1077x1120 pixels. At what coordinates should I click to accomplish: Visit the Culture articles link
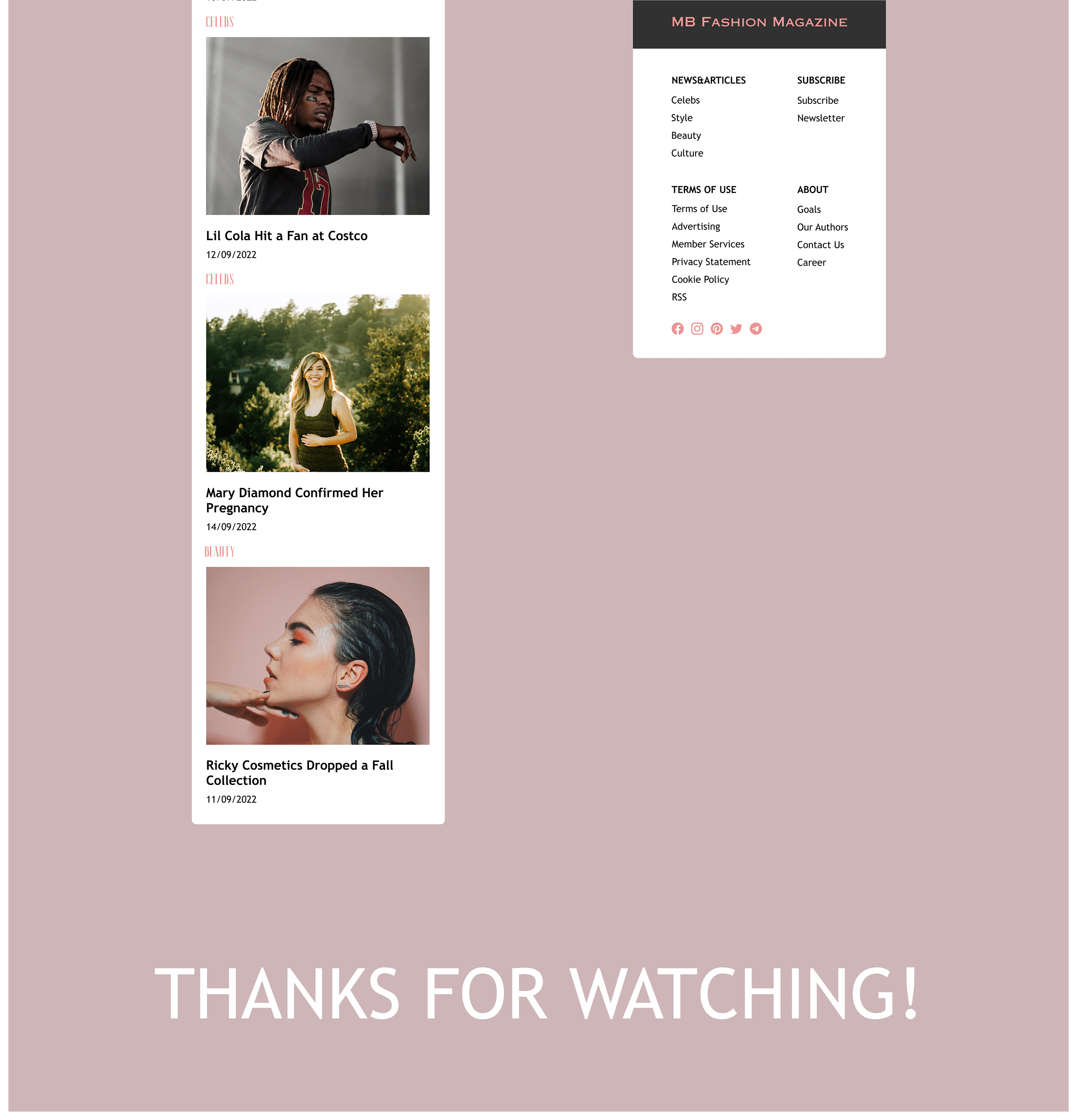pyautogui.click(x=687, y=153)
